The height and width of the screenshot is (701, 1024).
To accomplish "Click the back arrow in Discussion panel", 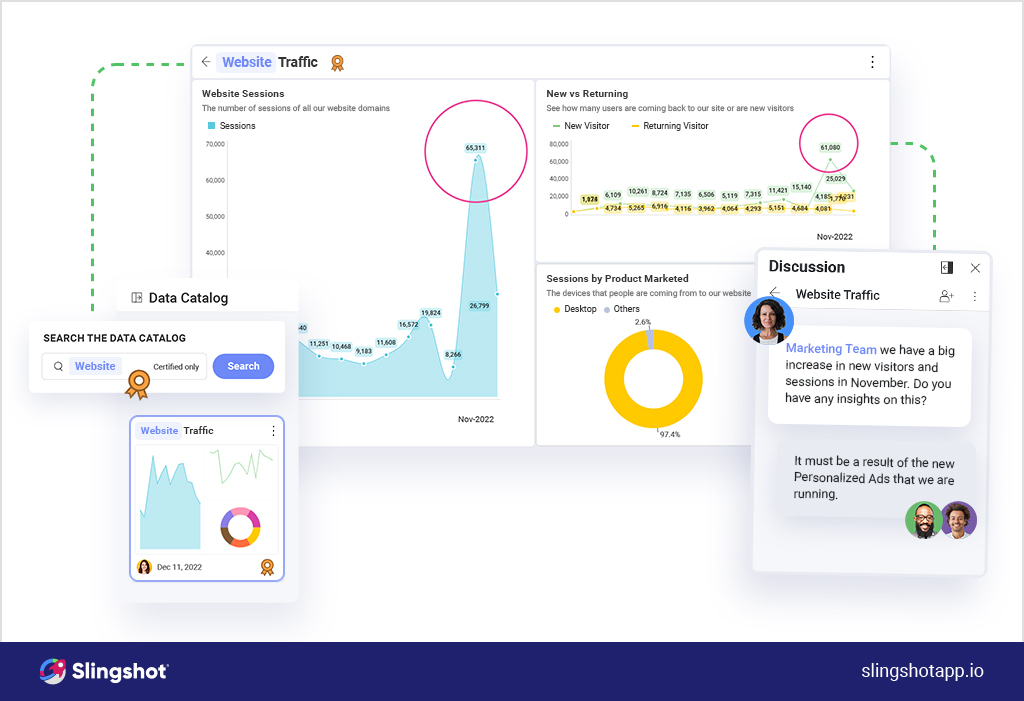I will coord(775,295).
